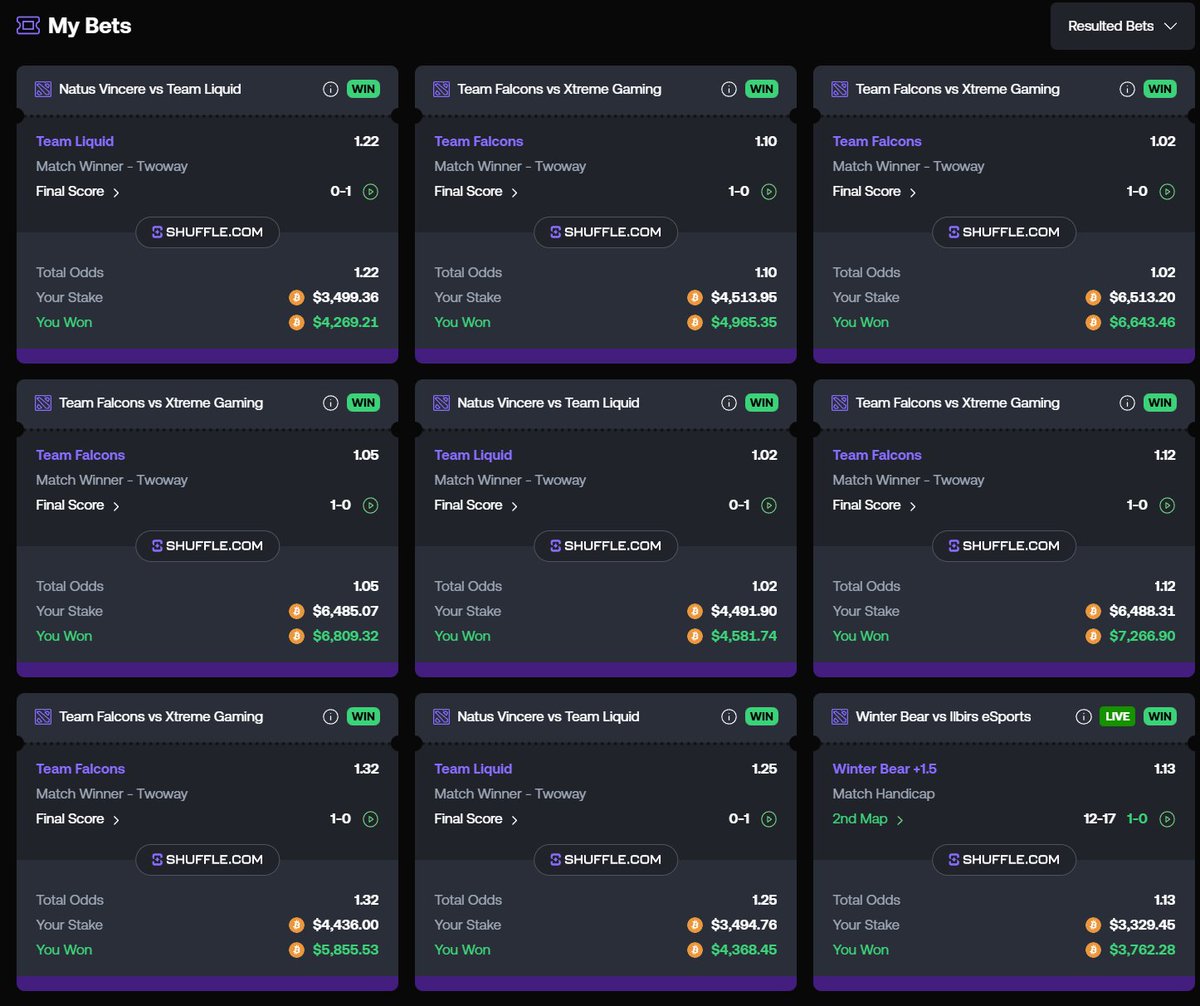Image resolution: width=1200 pixels, height=1006 pixels.
Task: Expand Final Score on Team Falcons 1.10 bet
Action: (476, 192)
